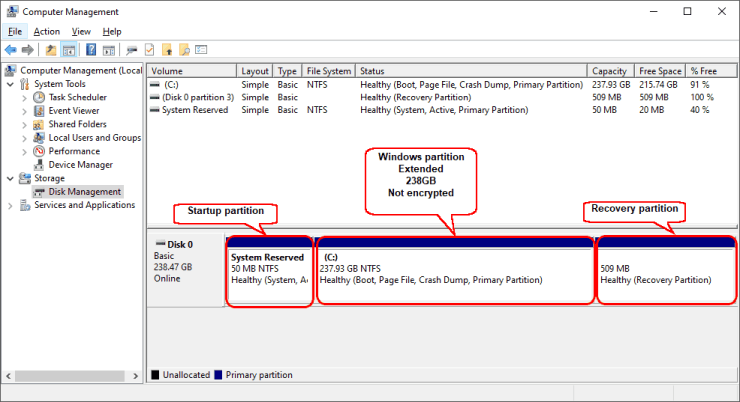Viewport: 740px width, 402px height.
Task: Sort by the Layout column header
Action: click(255, 71)
